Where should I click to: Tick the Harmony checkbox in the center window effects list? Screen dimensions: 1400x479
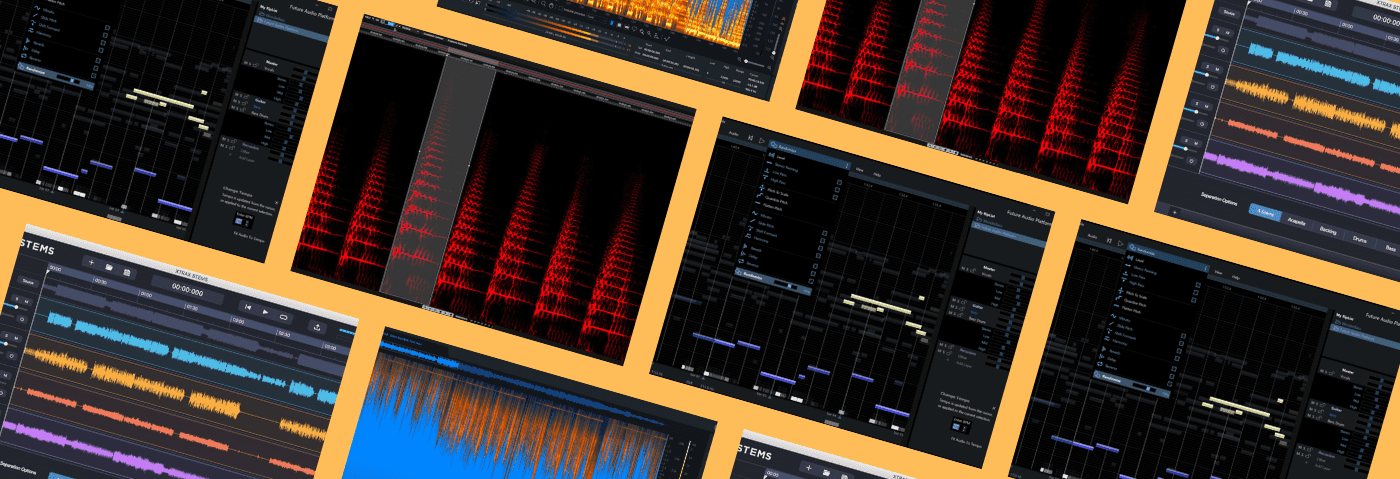click(x=819, y=255)
